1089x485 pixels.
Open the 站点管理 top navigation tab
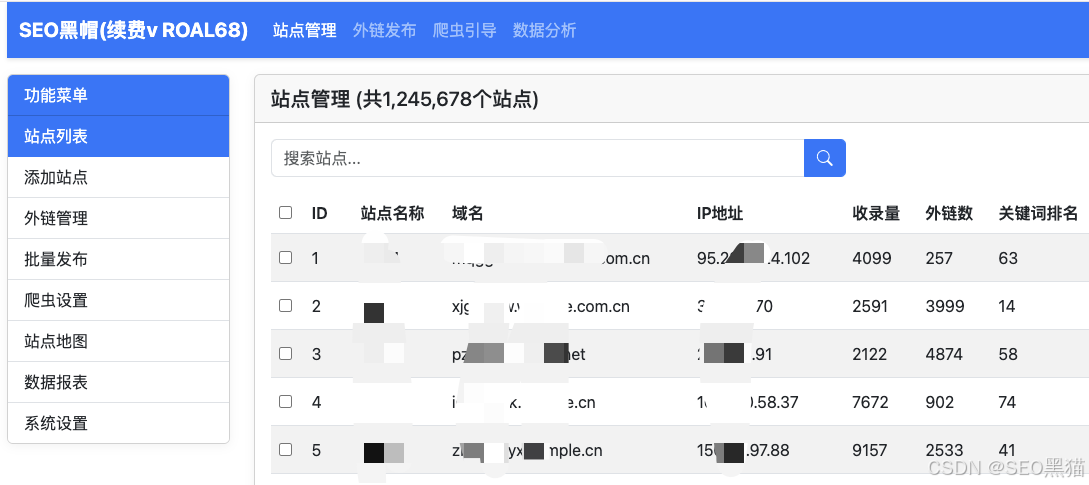(304, 31)
